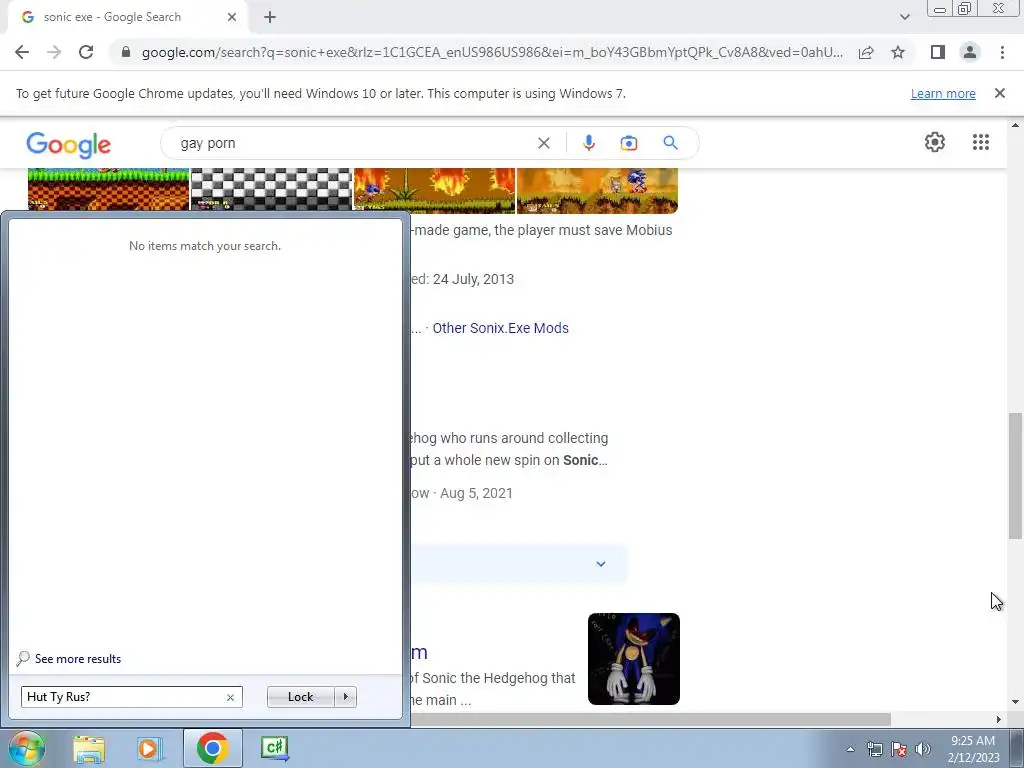Submit search with magnifier icon

pyautogui.click(x=670, y=143)
